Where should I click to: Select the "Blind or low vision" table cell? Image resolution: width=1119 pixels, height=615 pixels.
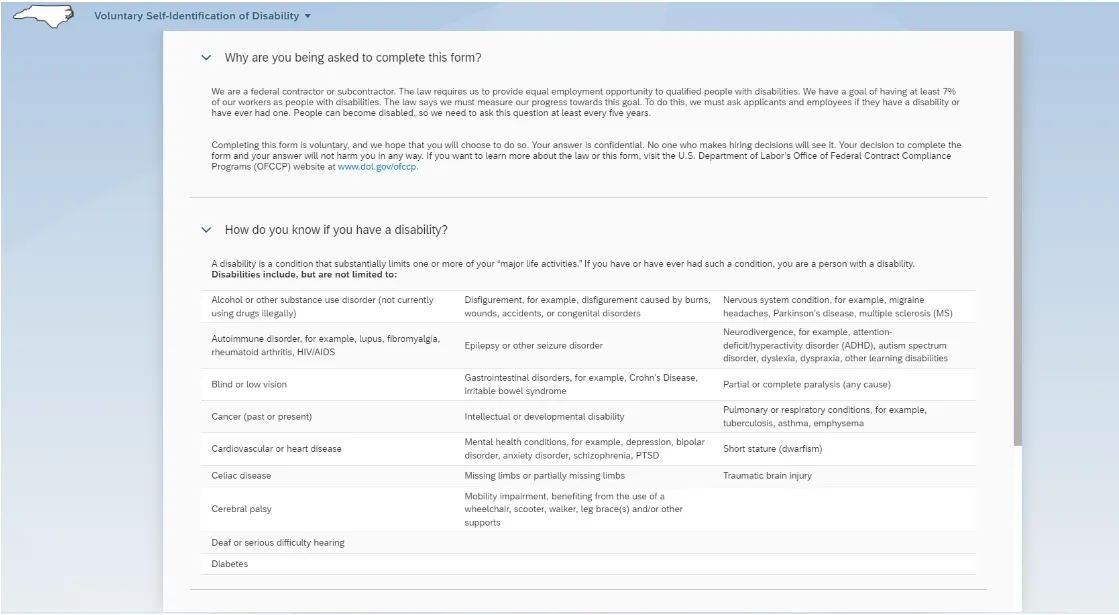point(249,385)
